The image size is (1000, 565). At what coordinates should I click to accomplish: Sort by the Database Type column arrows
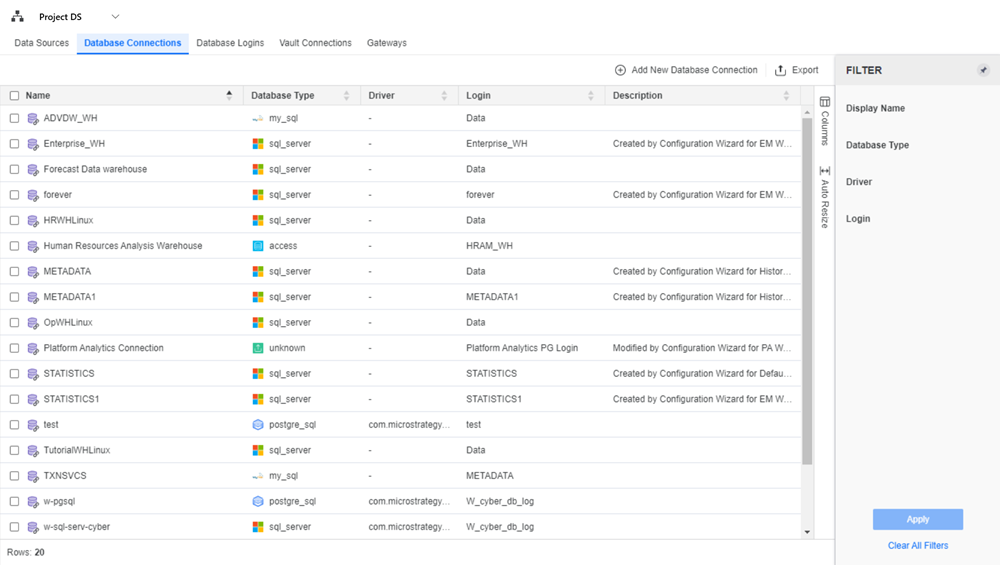pyautogui.click(x=347, y=96)
